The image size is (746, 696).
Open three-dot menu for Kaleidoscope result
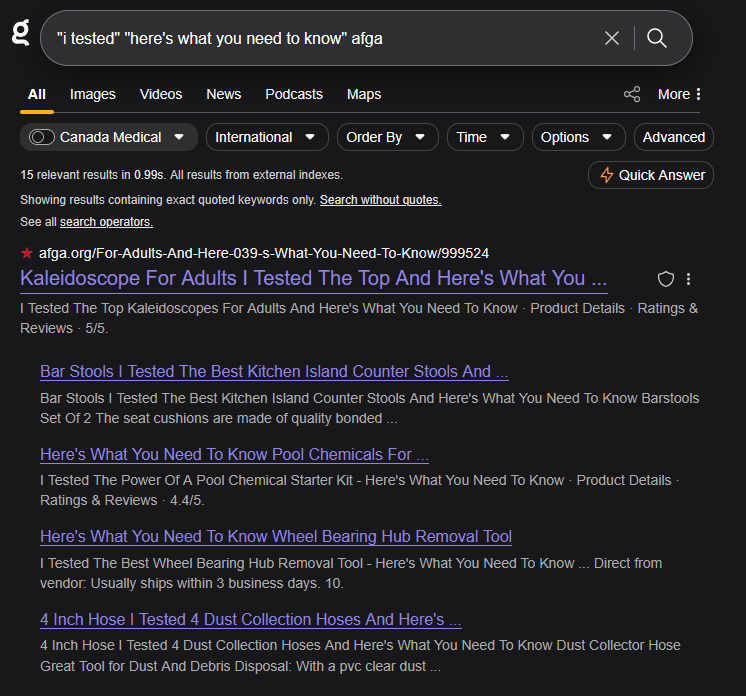pyautogui.click(x=688, y=279)
